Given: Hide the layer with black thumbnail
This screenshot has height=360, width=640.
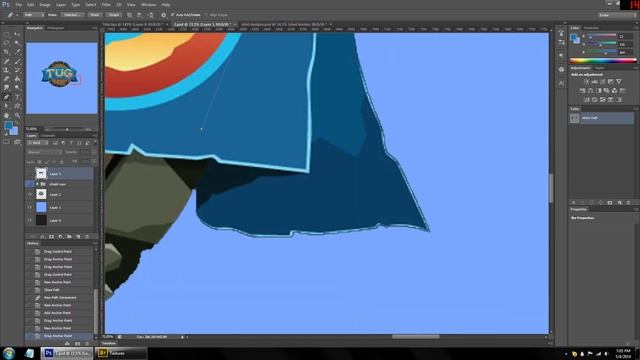Looking at the screenshot, I should coord(29,220).
